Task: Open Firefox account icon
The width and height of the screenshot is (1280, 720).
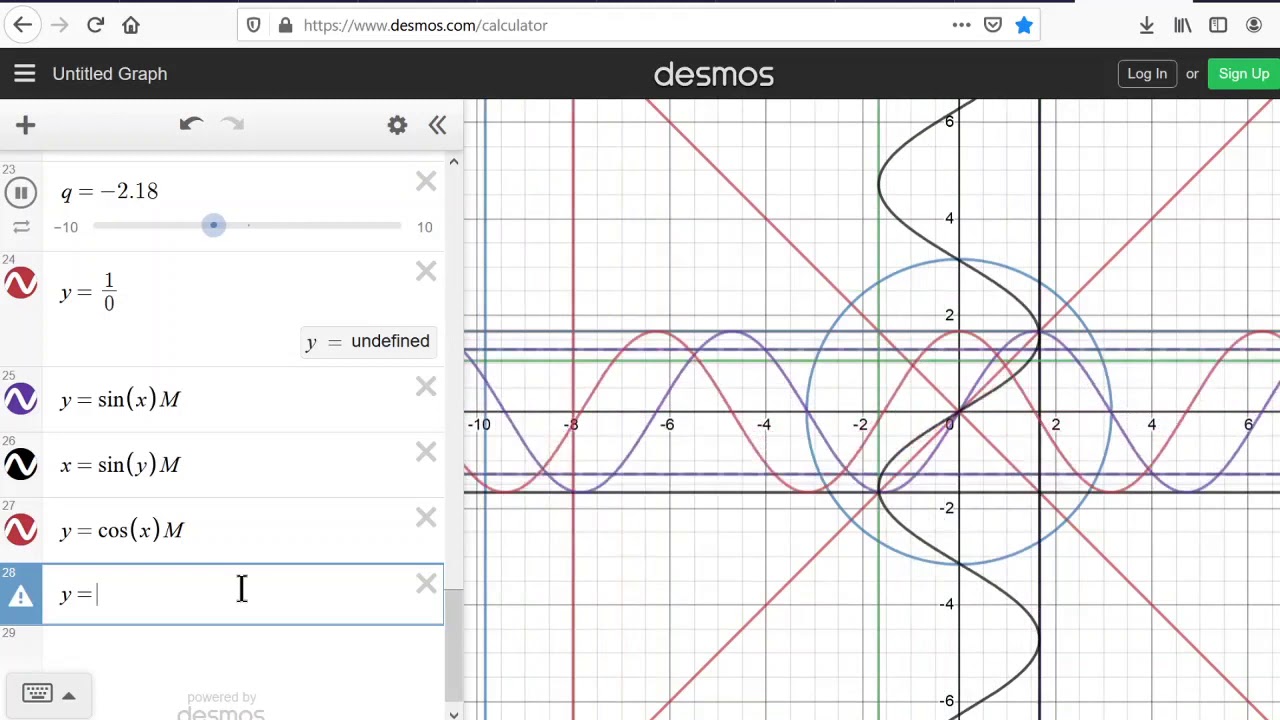Action: point(1254,25)
